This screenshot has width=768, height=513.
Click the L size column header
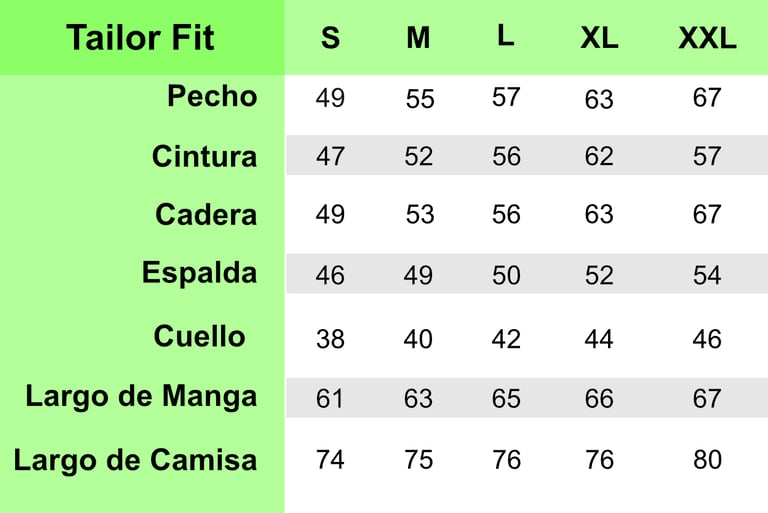(506, 35)
